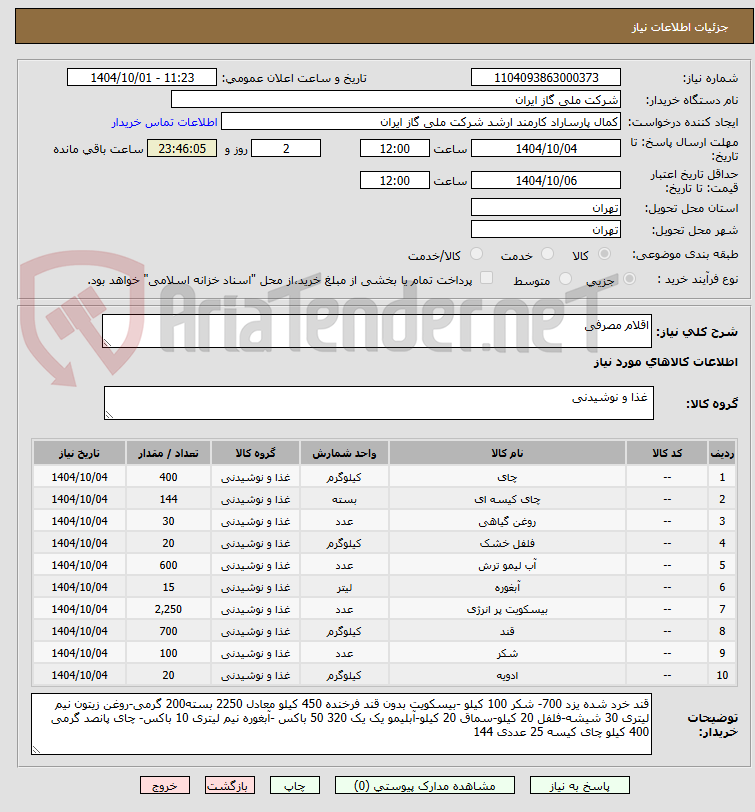The image size is (755, 812).
Task: Click the validity time field showing 12:00 beside 1404/10/06
Action: (x=395, y=180)
